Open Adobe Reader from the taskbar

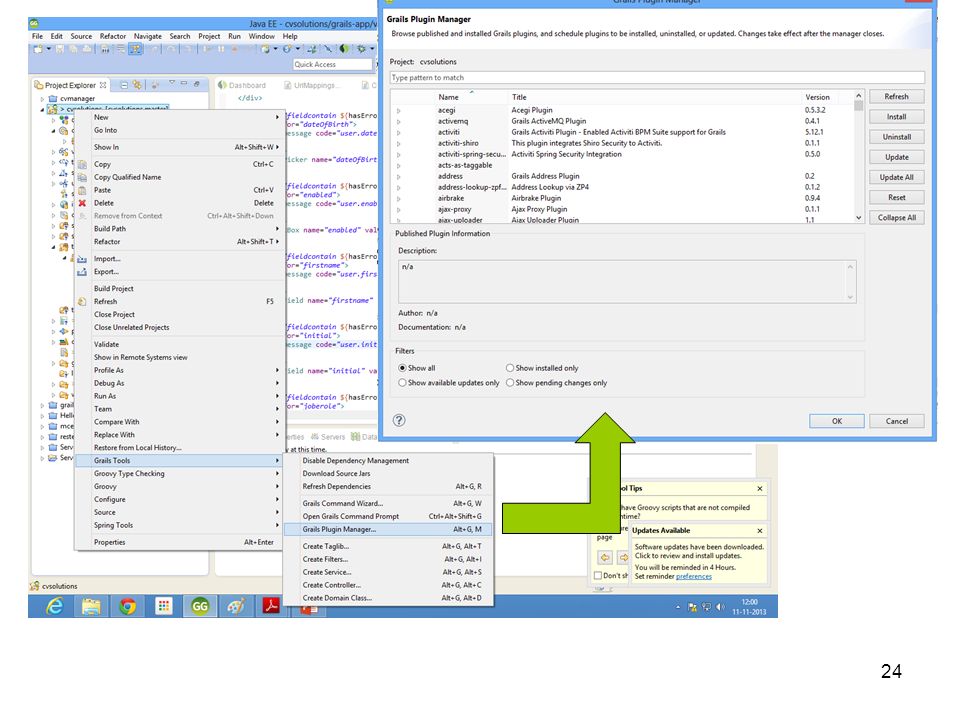point(271,606)
